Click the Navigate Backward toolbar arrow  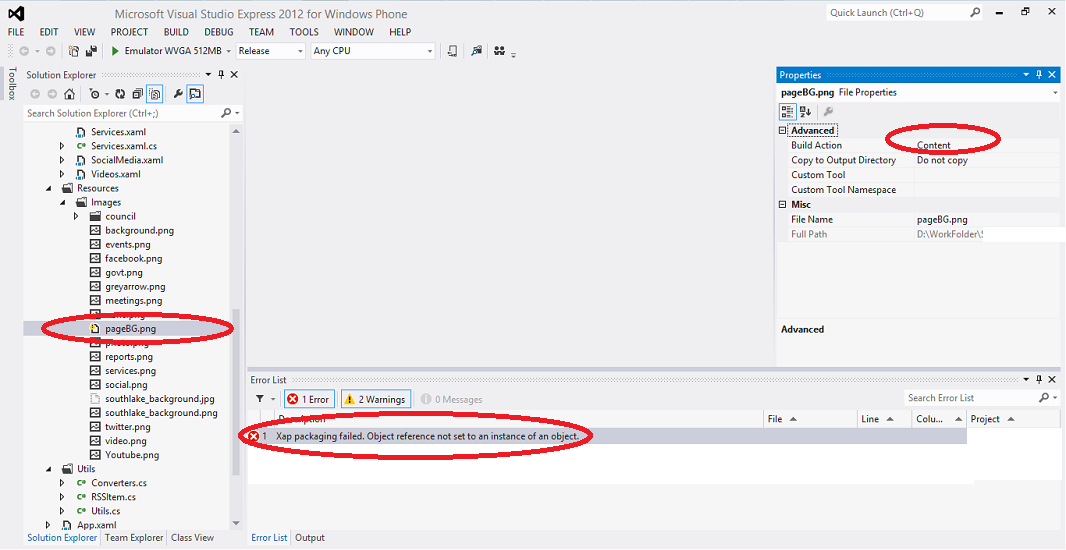point(24,51)
